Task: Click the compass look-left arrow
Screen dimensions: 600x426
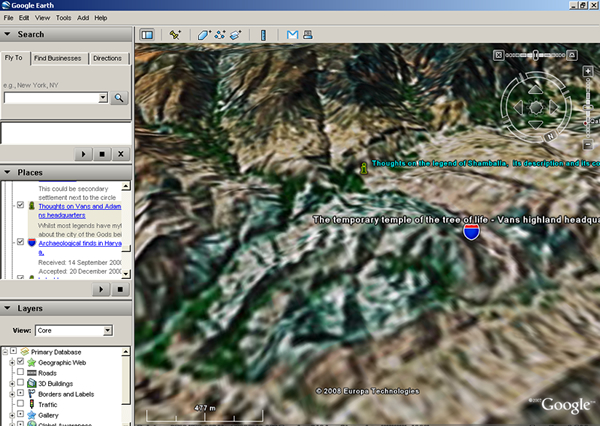Action: (x=518, y=108)
